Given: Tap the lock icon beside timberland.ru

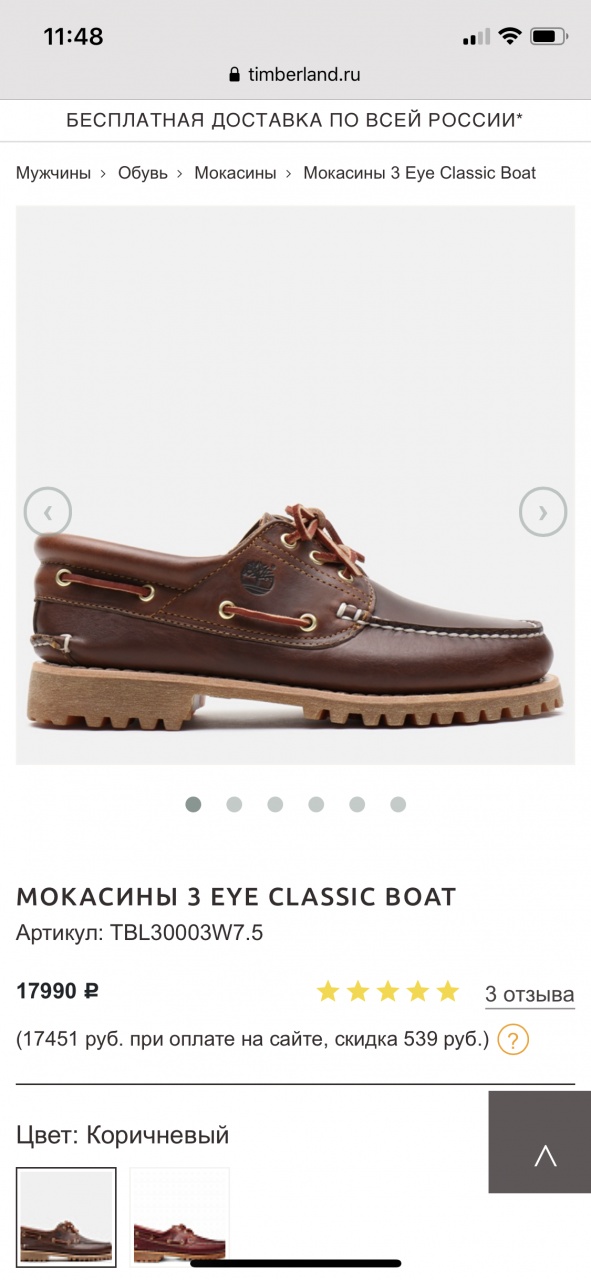Looking at the screenshot, I should pyautogui.click(x=235, y=74).
